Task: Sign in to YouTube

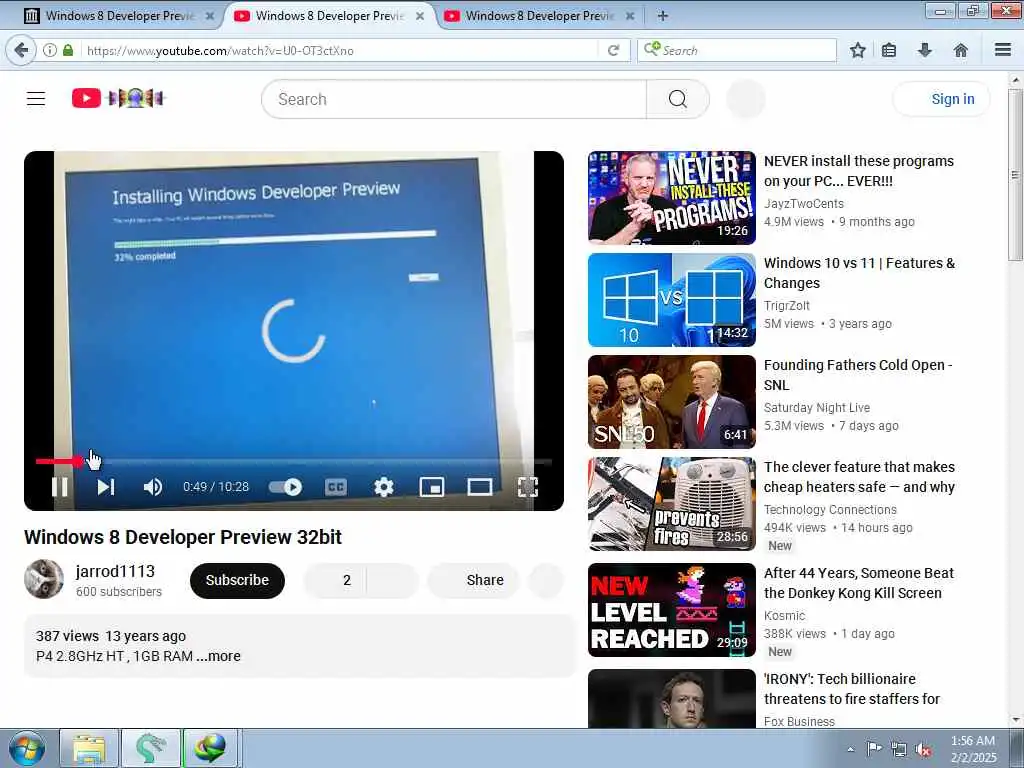Action: [941, 99]
